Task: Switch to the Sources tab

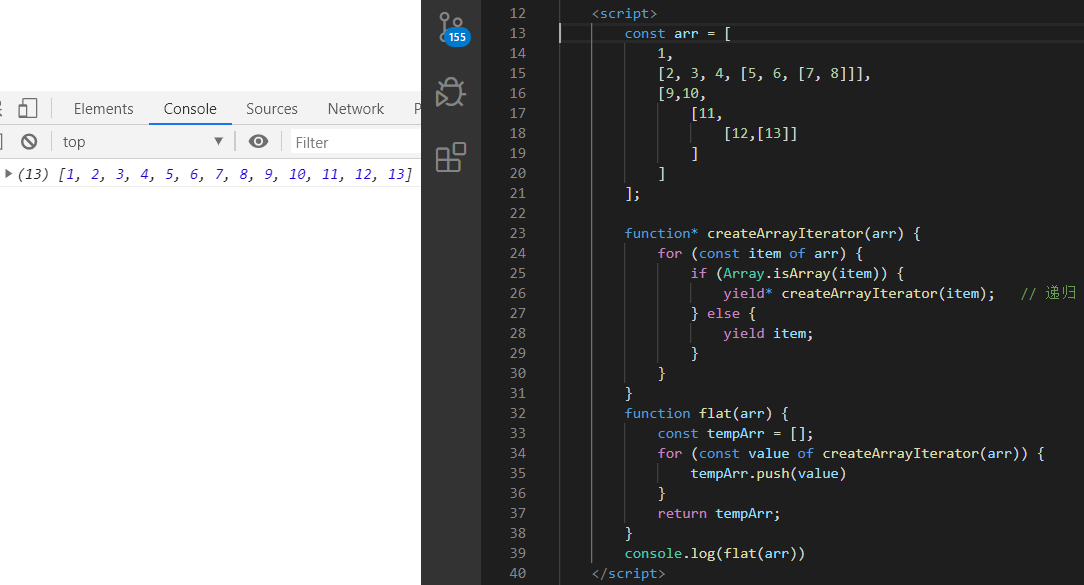Action: (x=272, y=109)
